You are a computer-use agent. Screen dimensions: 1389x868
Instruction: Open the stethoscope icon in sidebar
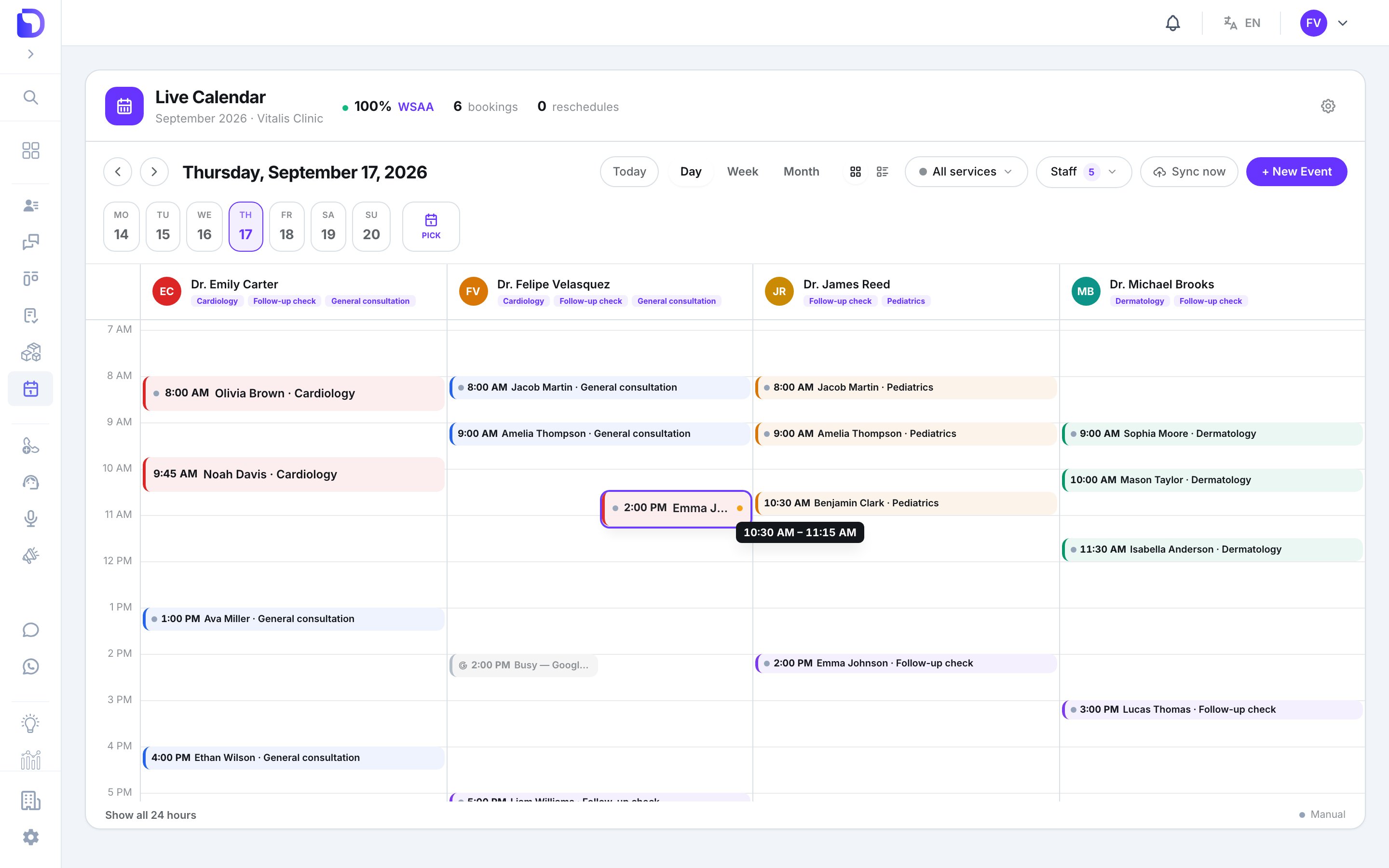tap(30, 446)
